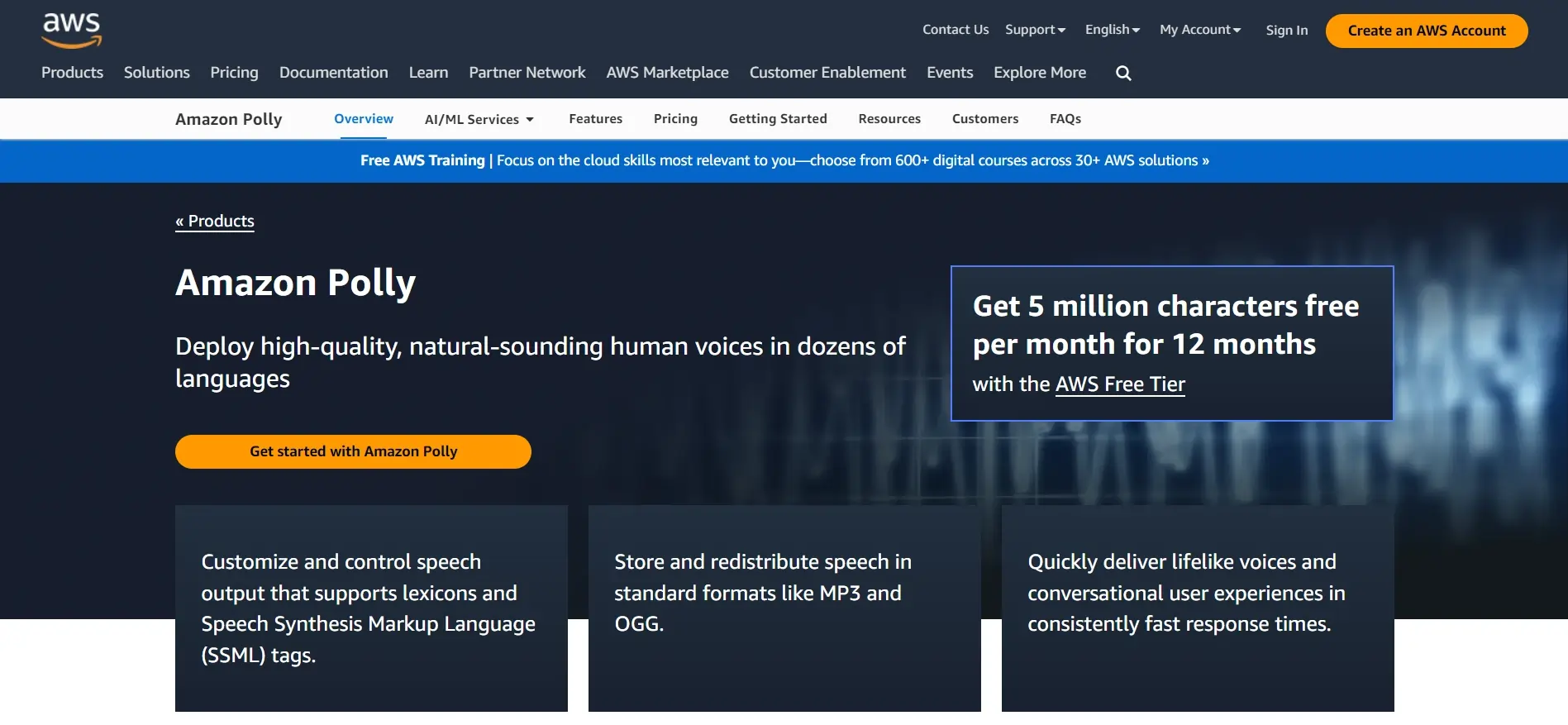
Task: Open the Solutions menu
Action: point(157,73)
